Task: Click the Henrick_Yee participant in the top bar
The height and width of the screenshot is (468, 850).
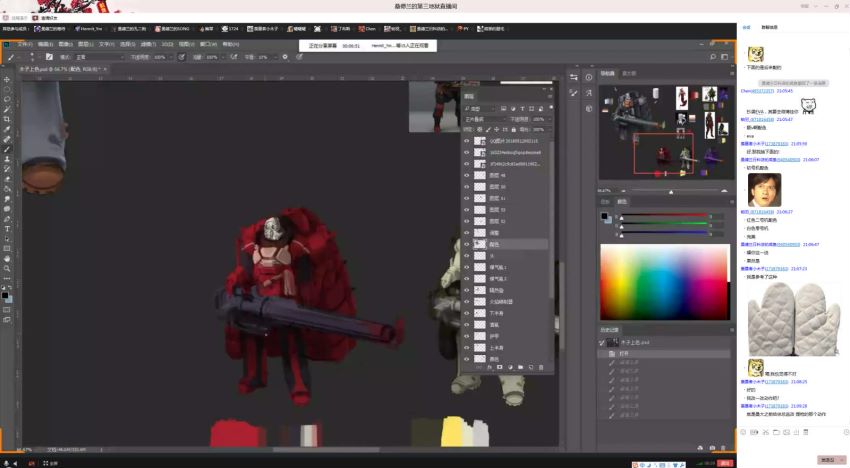Action: pos(88,29)
